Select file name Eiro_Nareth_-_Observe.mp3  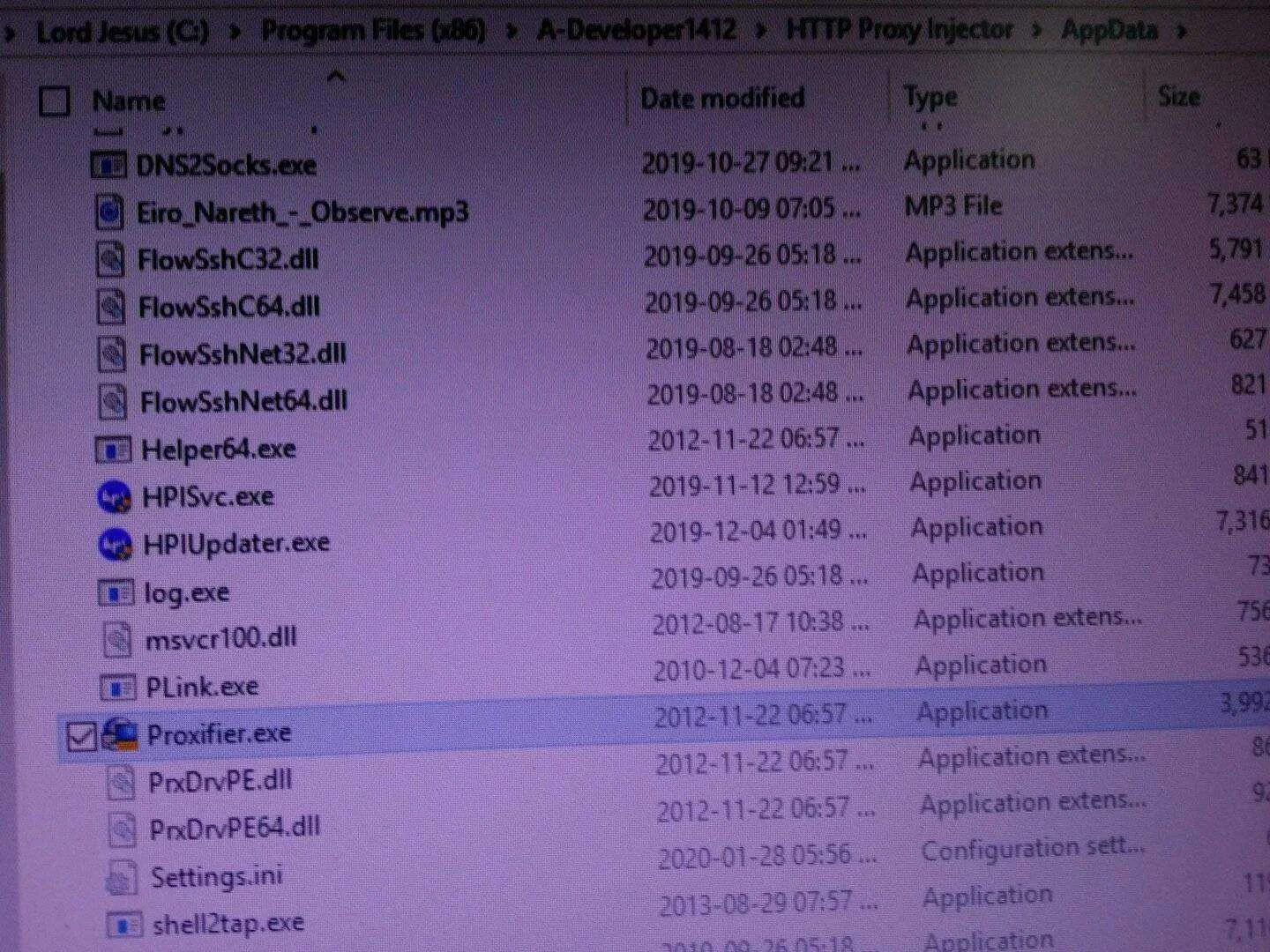[303, 212]
